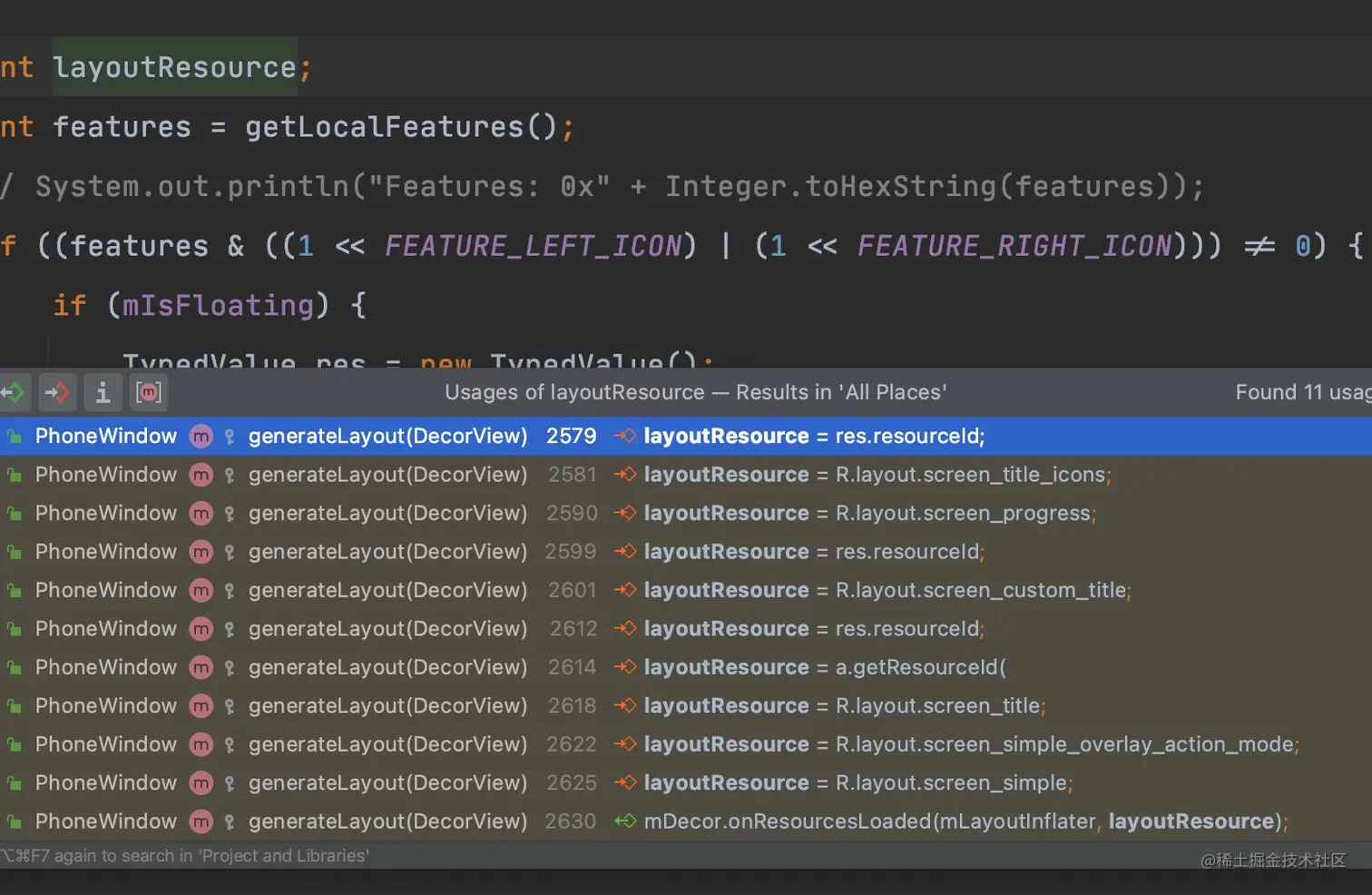The image size is (1372, 895).
Task: Go to usage assigning R.layout.screen_custom_title
Action: pyautogui.click(x=686, y=590)
